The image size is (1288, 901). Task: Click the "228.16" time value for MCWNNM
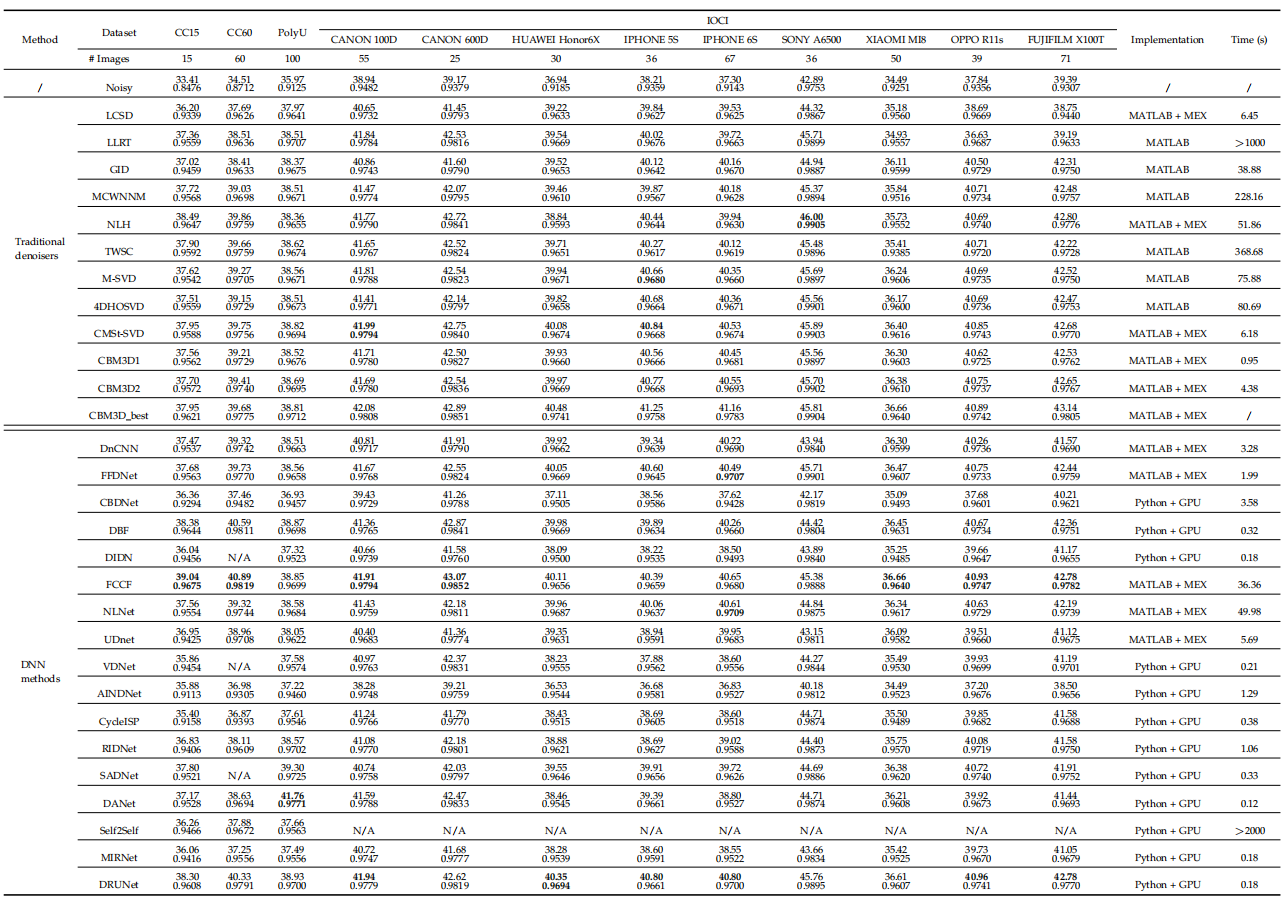click(x=1248, y=197)
